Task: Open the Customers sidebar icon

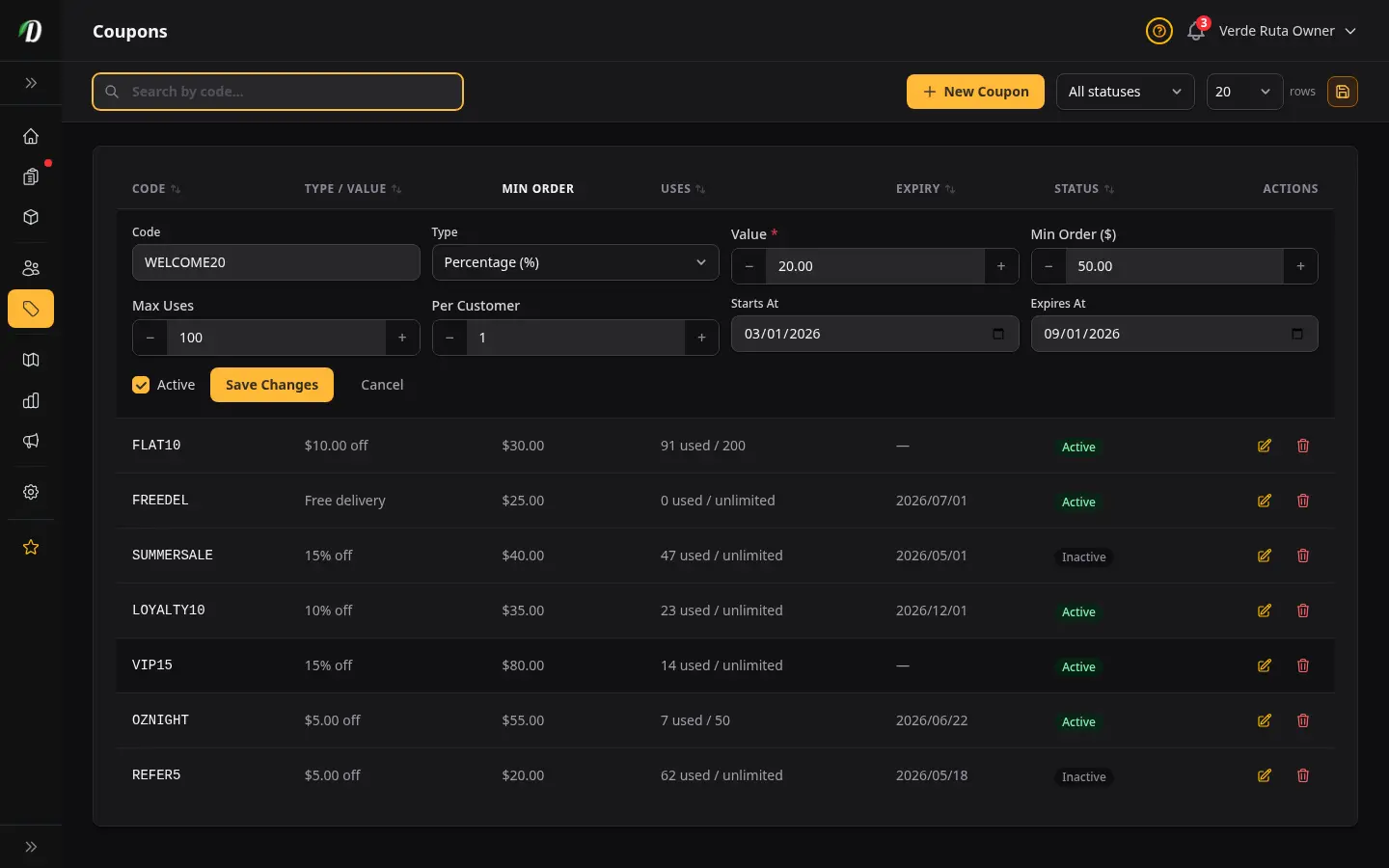Action: (31, 268)
